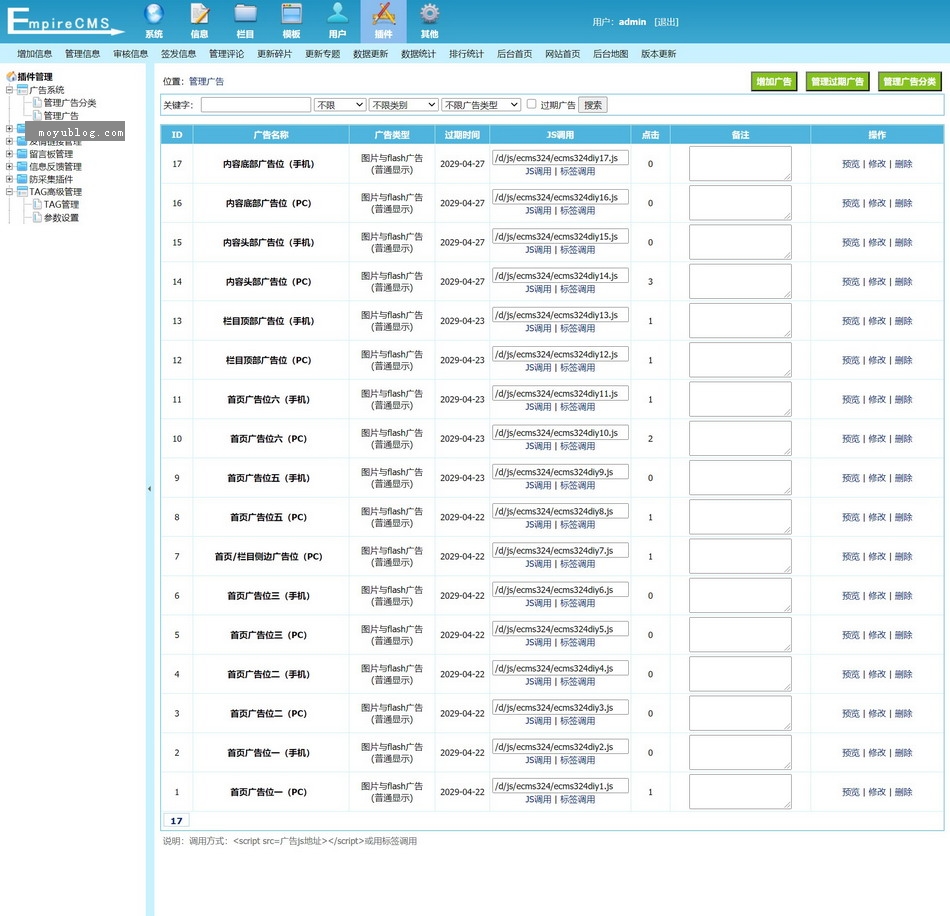Click the TAG高级管理 tree node icon
The image size is (950, 916).
(x=22, y=191)
